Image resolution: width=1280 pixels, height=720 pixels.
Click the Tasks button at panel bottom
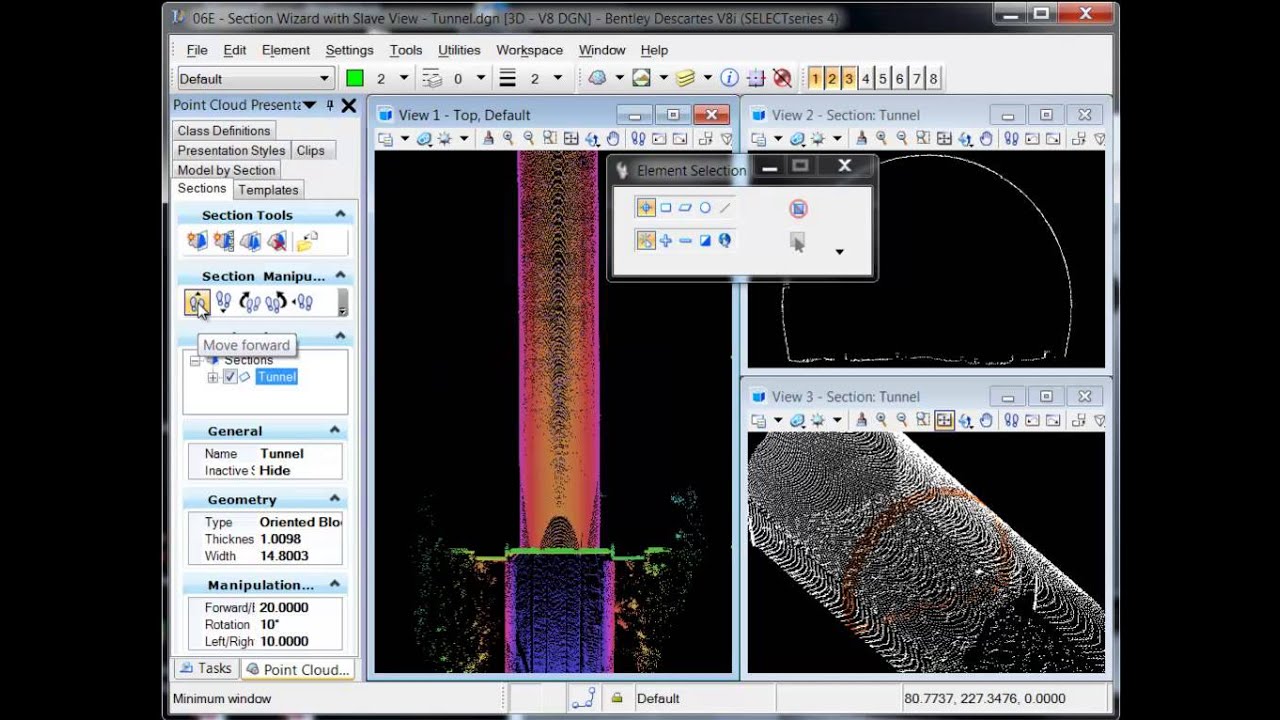[x=205, y=669]
